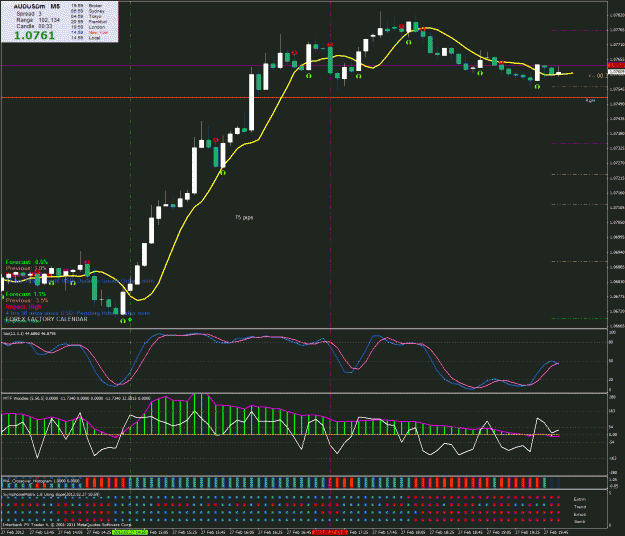This screenshot has width=625, height=536.
Task: Click the Trend row label in matrix
Action: (580, 507)
